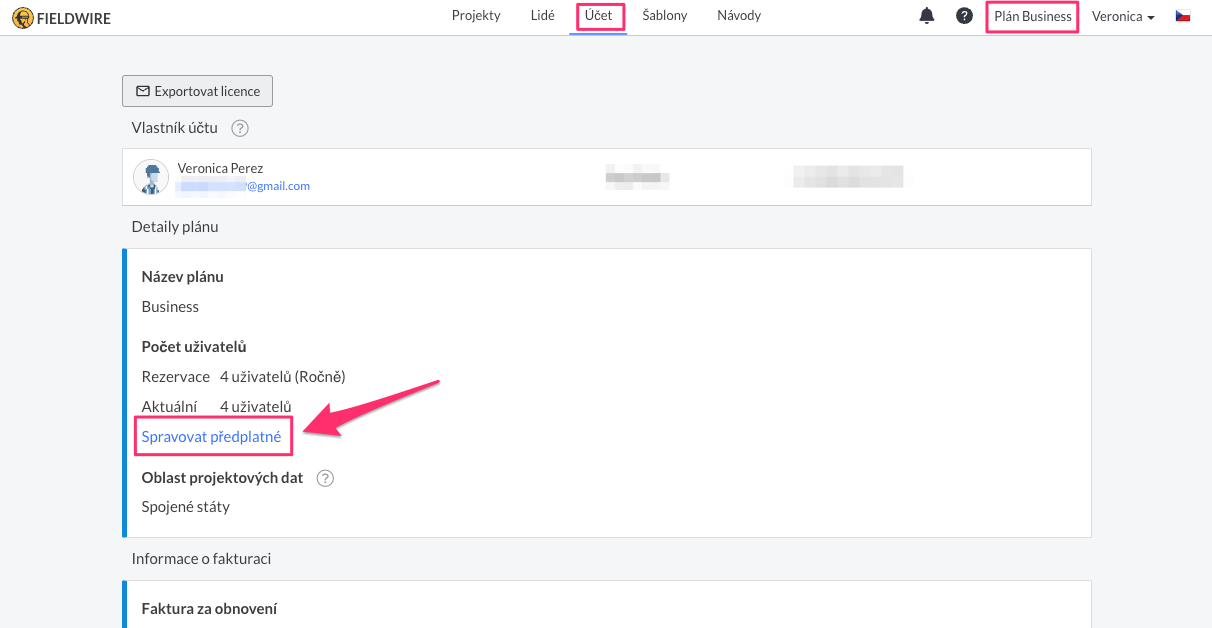This screenshot has height=628, width=1212.
Task: Go to the Lidé tab
Action: coord(542,16)
